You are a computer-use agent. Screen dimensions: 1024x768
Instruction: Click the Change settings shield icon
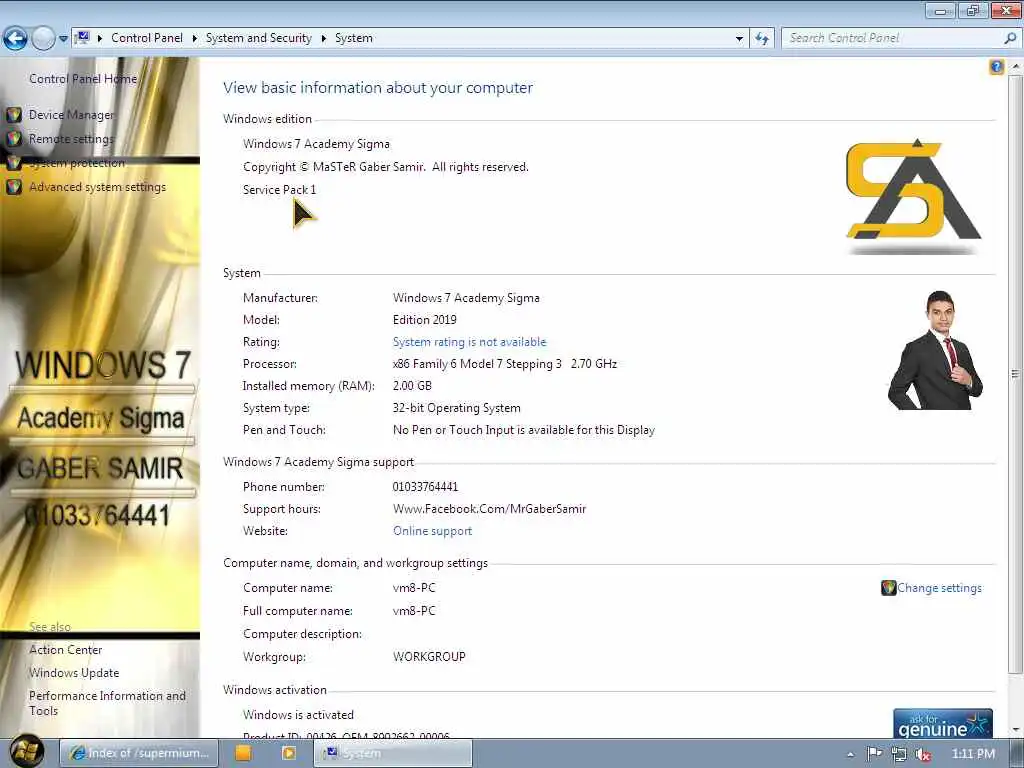888,588
